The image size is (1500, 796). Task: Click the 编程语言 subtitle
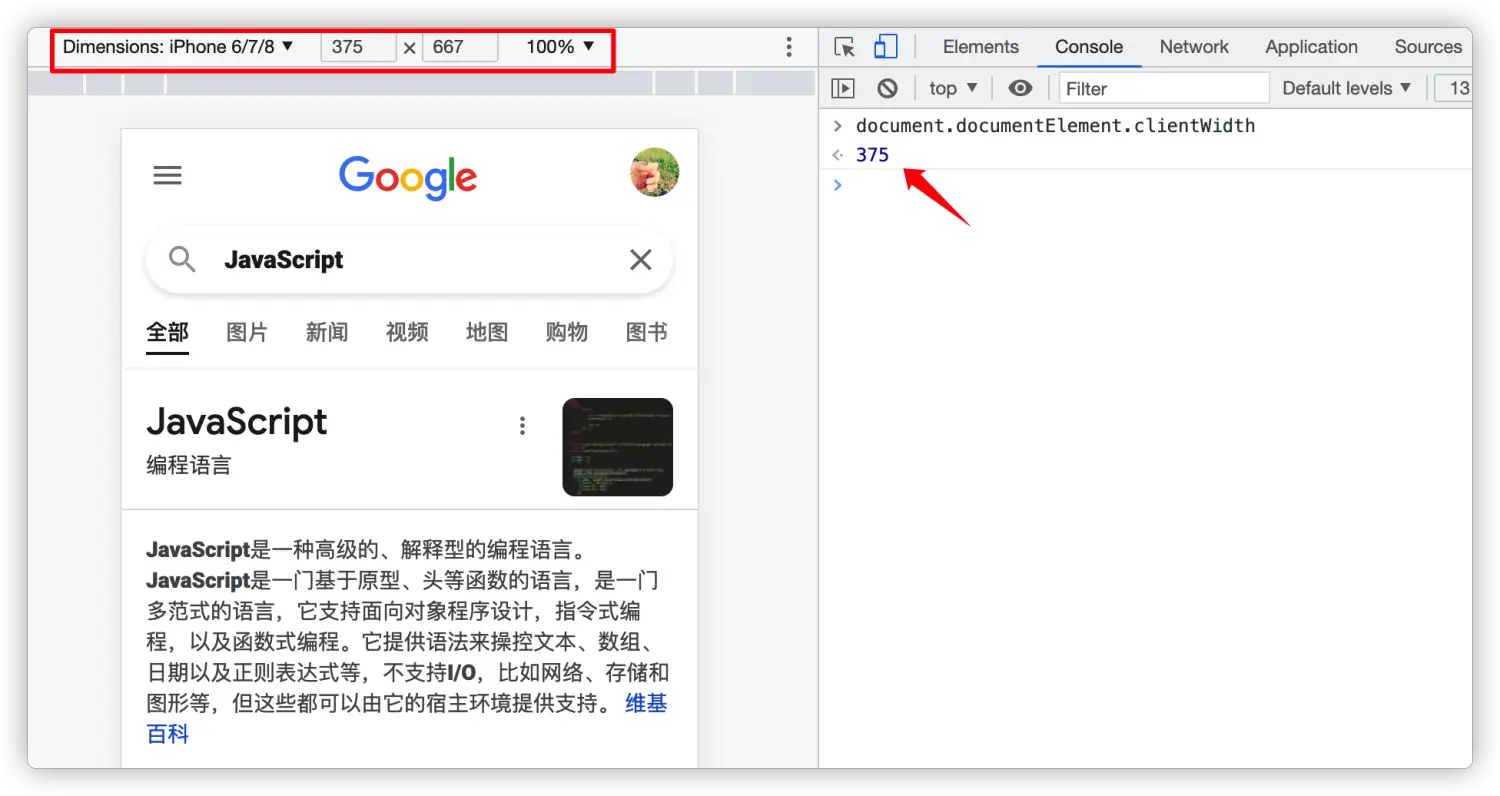[189, 465]
